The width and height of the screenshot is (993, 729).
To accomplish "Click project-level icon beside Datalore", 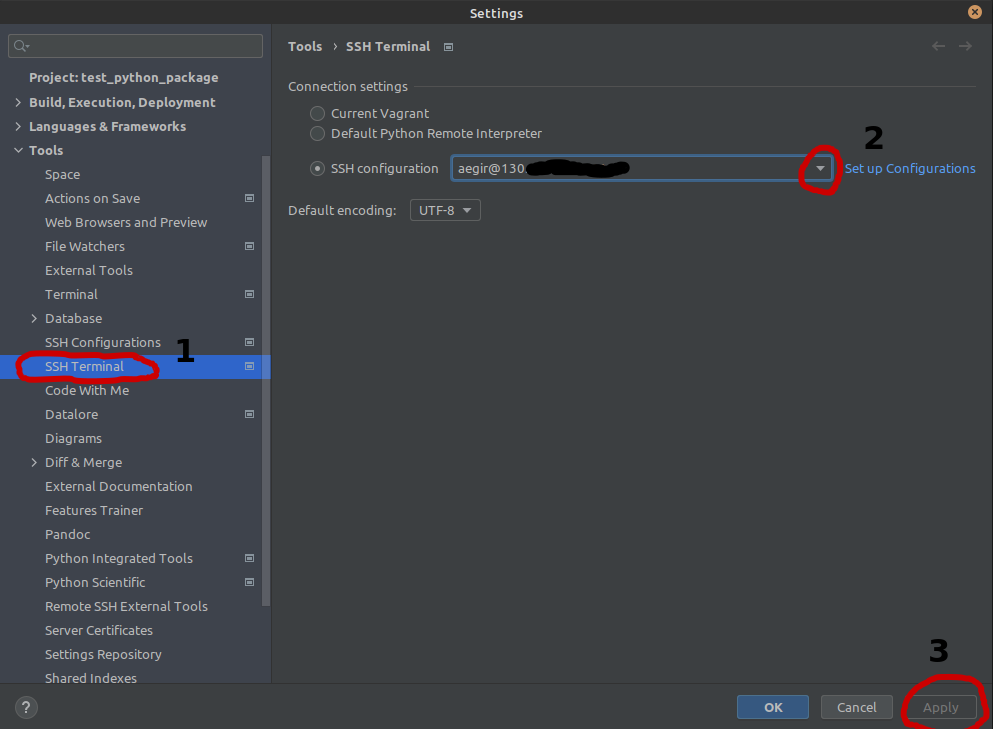I will point(249,414).
